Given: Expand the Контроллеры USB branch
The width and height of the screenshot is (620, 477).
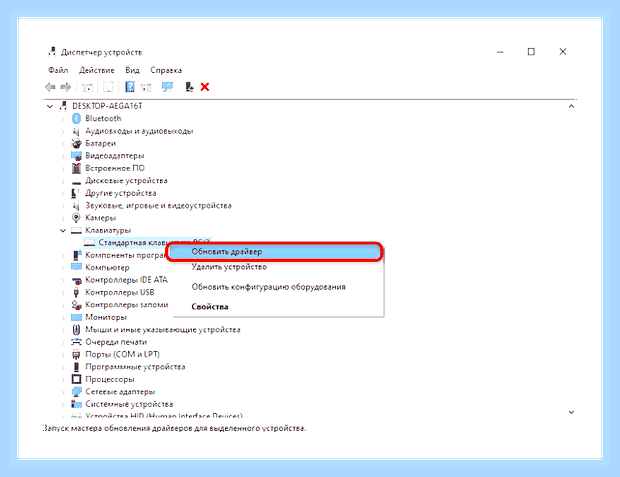Looking at the screenshot, I should coord(63,293).
